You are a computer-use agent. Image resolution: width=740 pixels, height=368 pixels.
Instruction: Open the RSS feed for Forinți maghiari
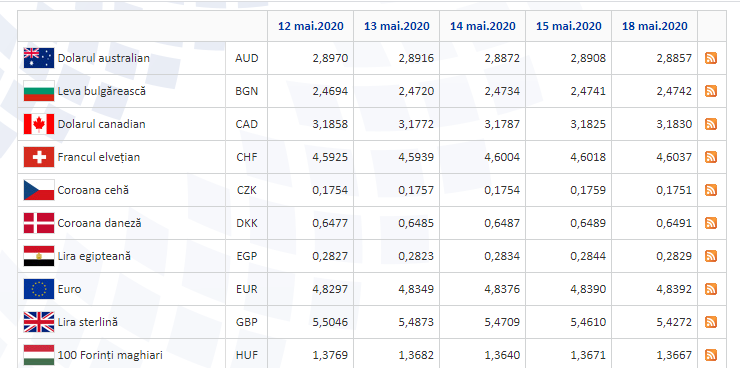tap(711, 355)
